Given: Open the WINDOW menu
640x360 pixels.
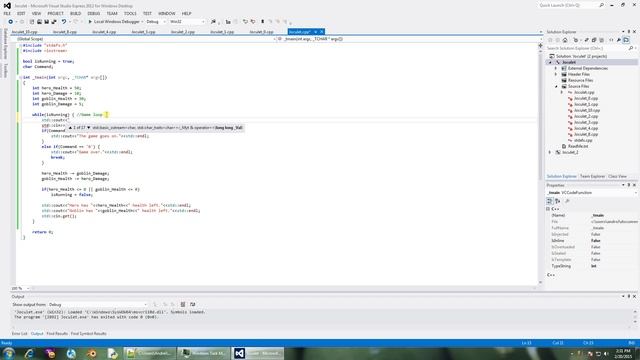Looking at the screenshot, I should coord(167,13).
